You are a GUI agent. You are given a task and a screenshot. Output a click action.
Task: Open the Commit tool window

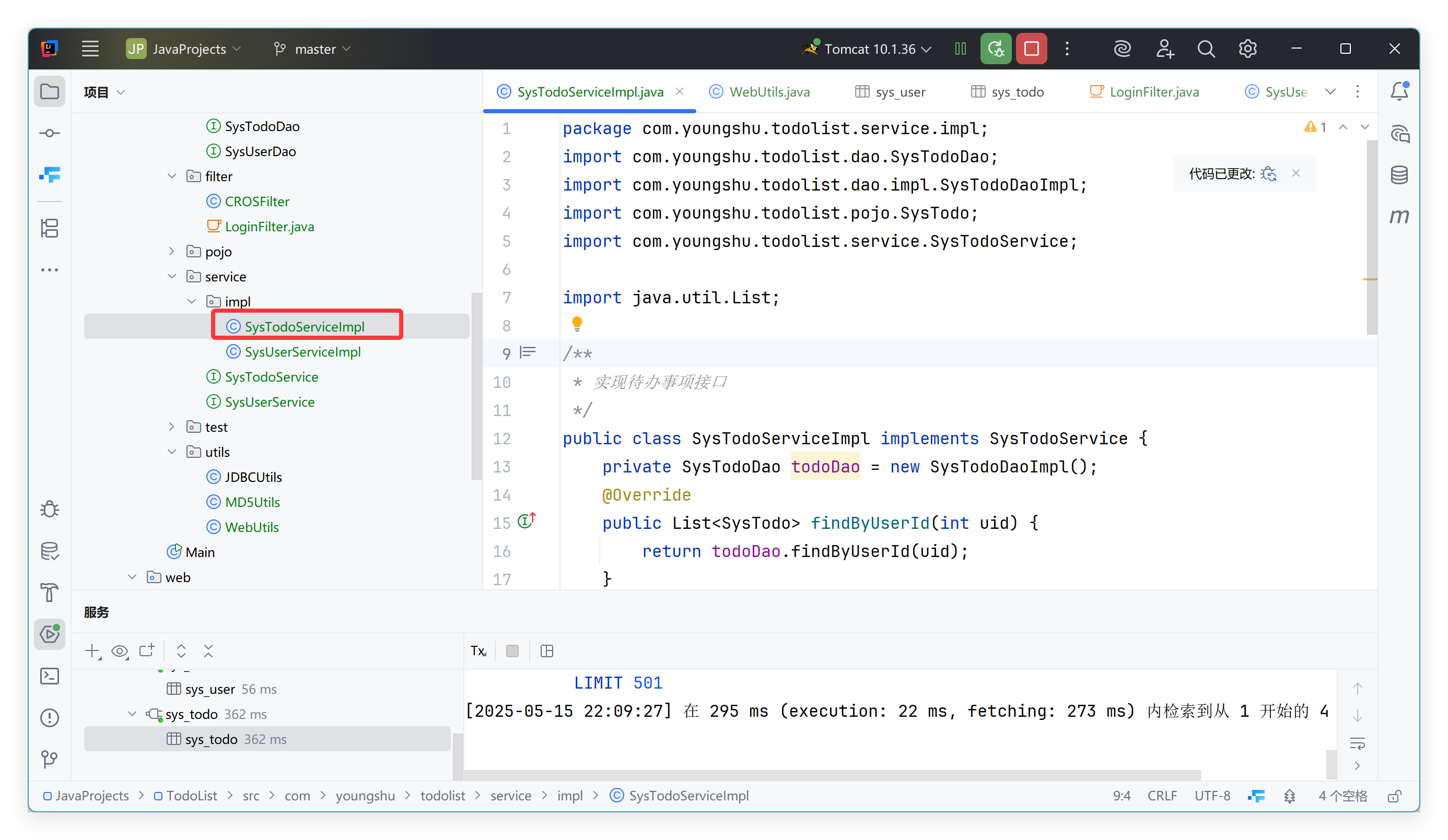(50, 133)
